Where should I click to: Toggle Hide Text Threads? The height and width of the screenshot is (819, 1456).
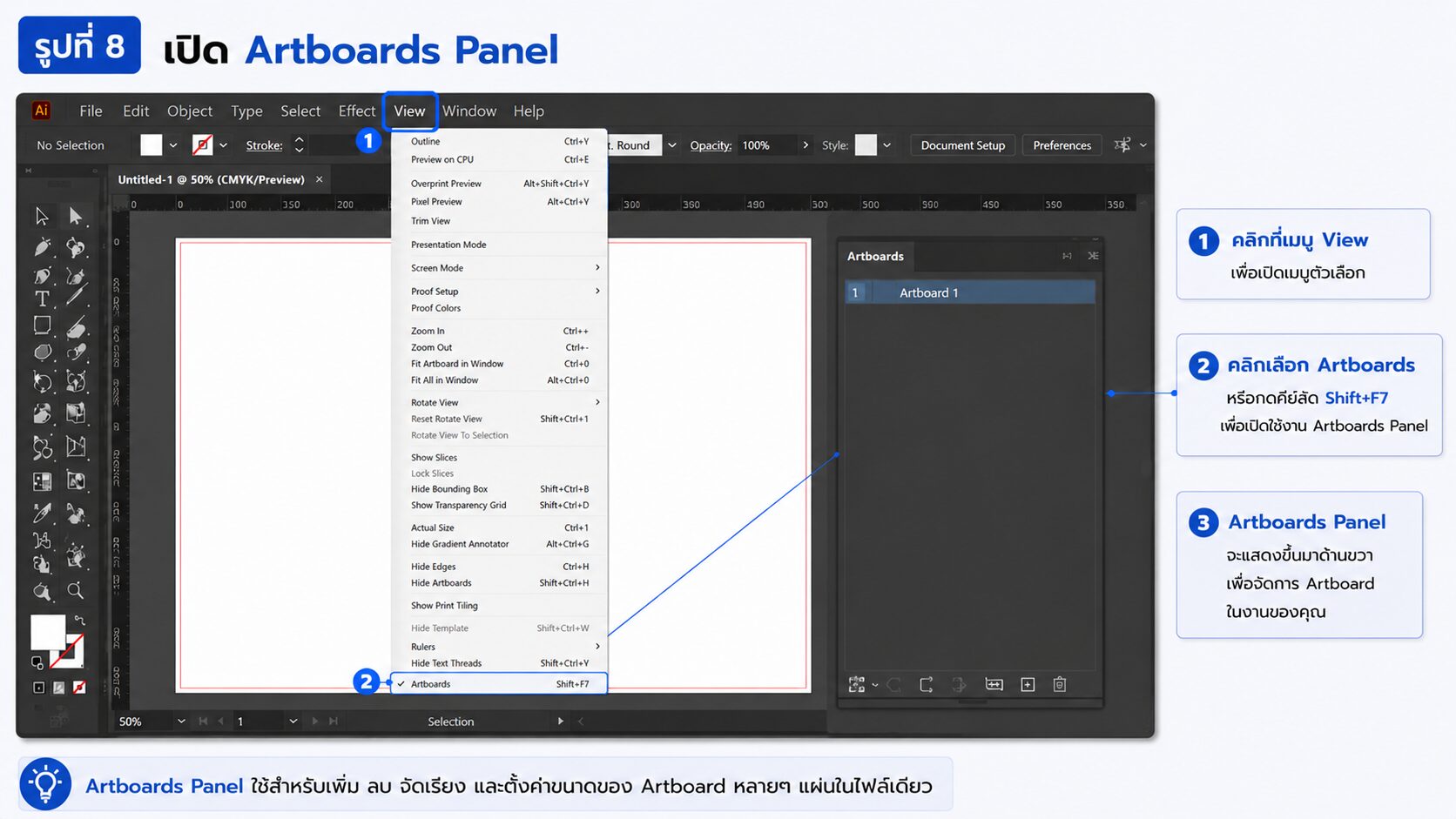tap(499, 663)
